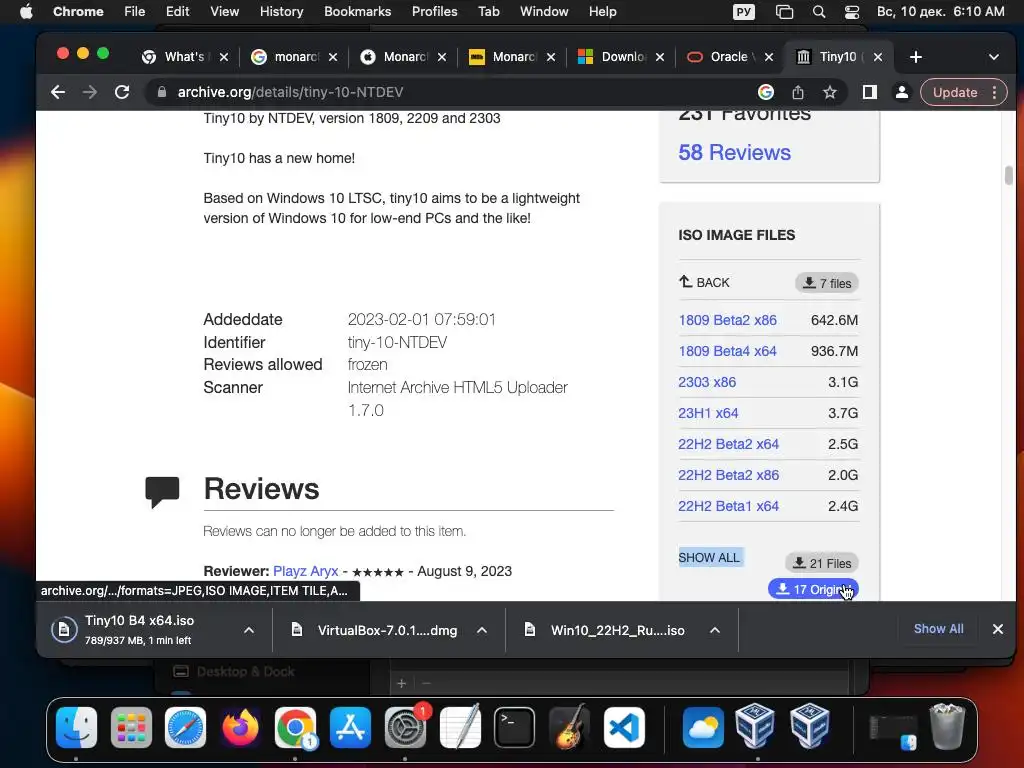Open Finder from the Dock
Image resolution: width=1024 pixels, height=768 pixels.
click(76, 727)
